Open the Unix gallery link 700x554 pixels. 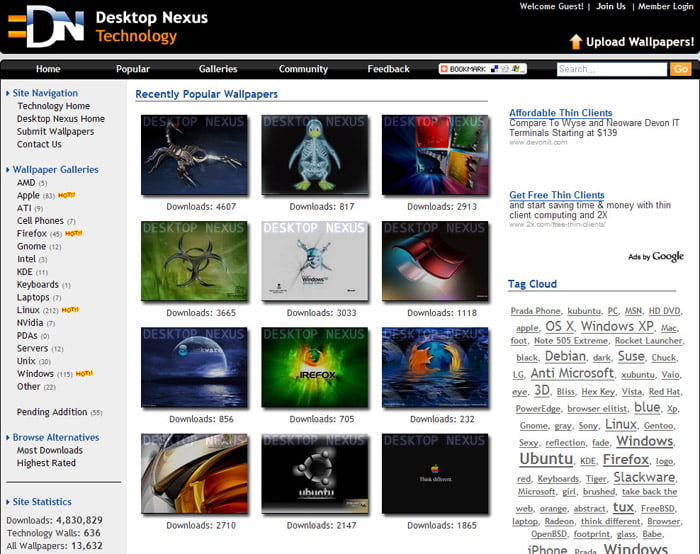coord(26,361)
